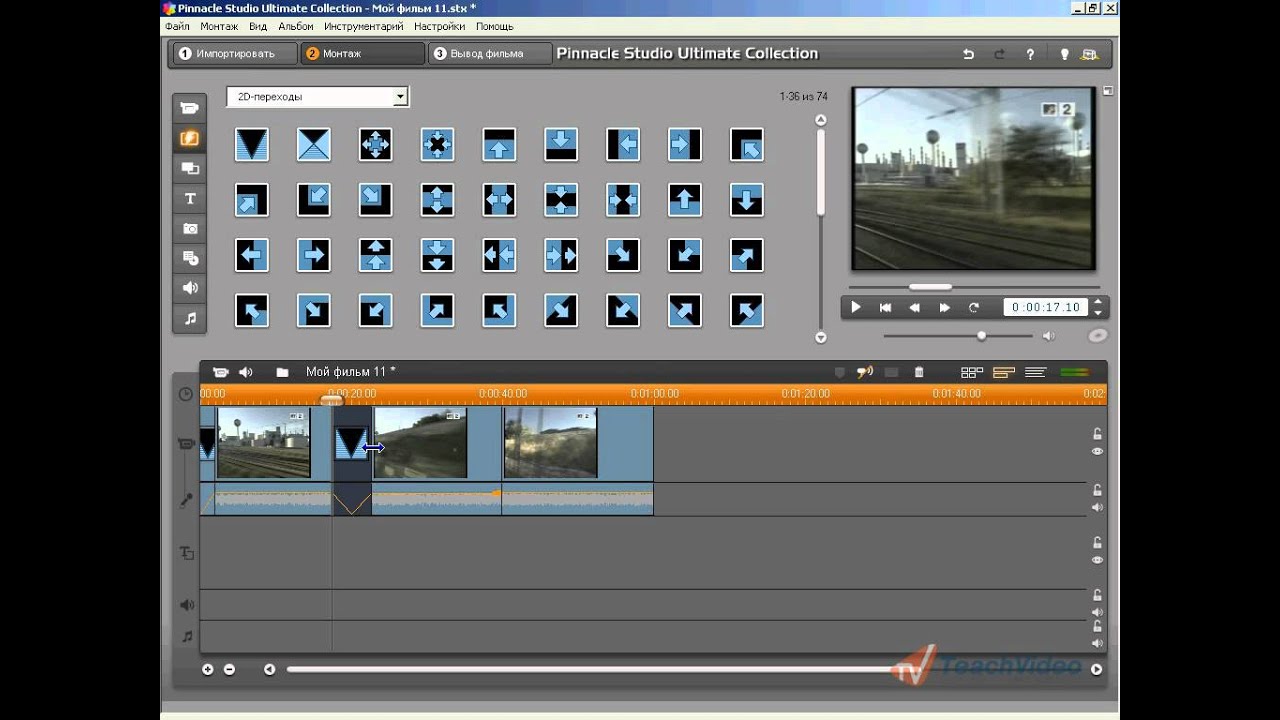
Task: Open the Настройки menu
Action: (439, 26)
